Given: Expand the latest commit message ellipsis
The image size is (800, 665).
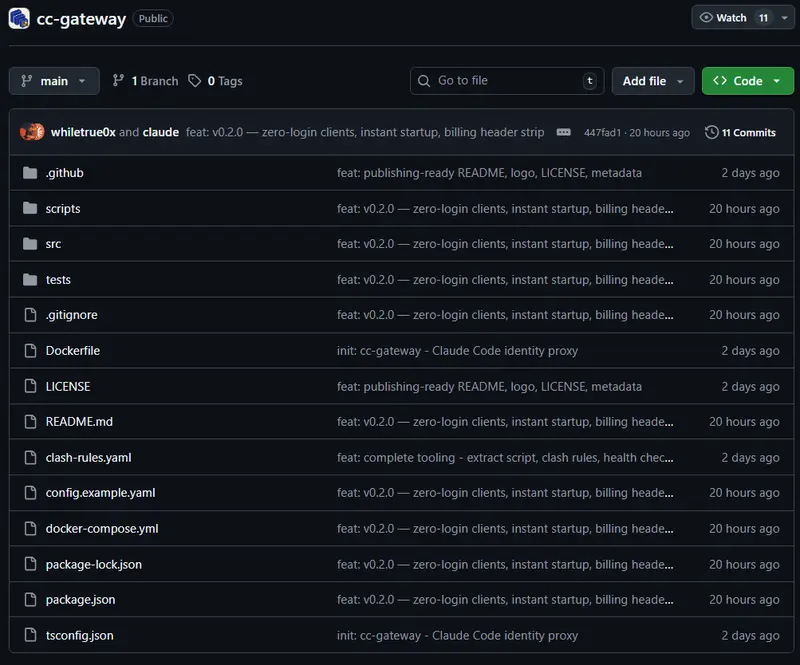Looking at the screenshot, I should (563, 132).
